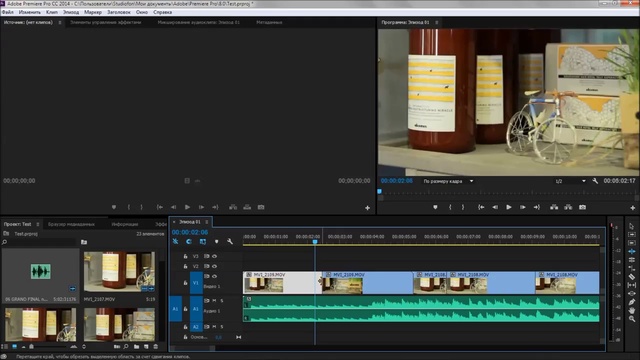The height and width of the screenshot is (360, 640).
Task: Open Program monitor panel menu
Action: coord(436,22)
